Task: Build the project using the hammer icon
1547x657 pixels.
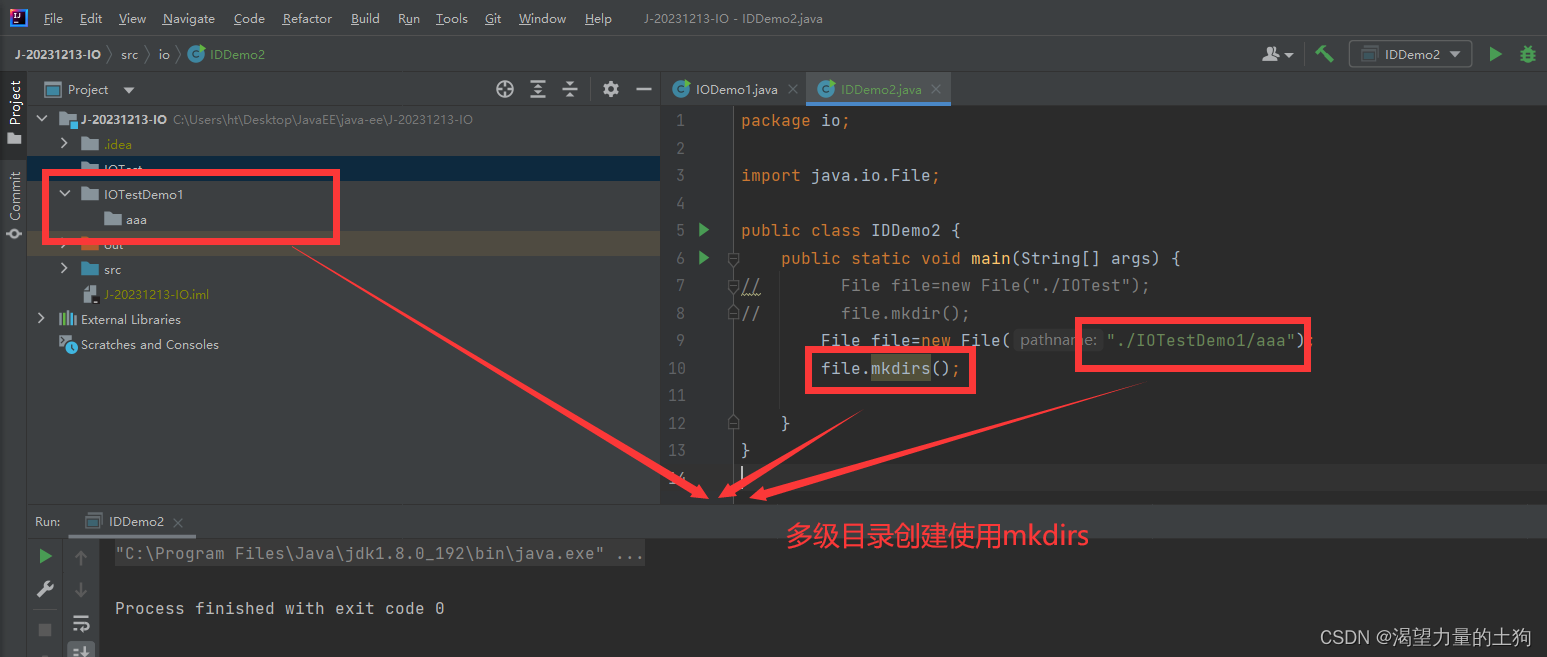Action: (1324, 54)
